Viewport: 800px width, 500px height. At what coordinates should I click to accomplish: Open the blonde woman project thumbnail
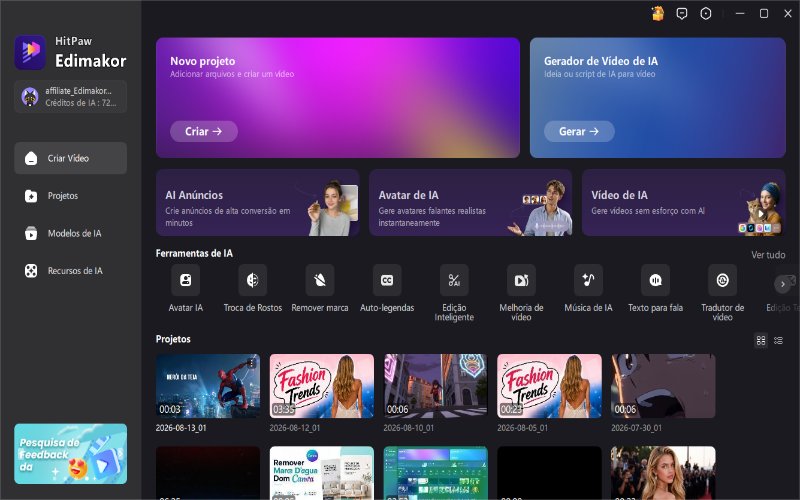(x=663, y=473)
